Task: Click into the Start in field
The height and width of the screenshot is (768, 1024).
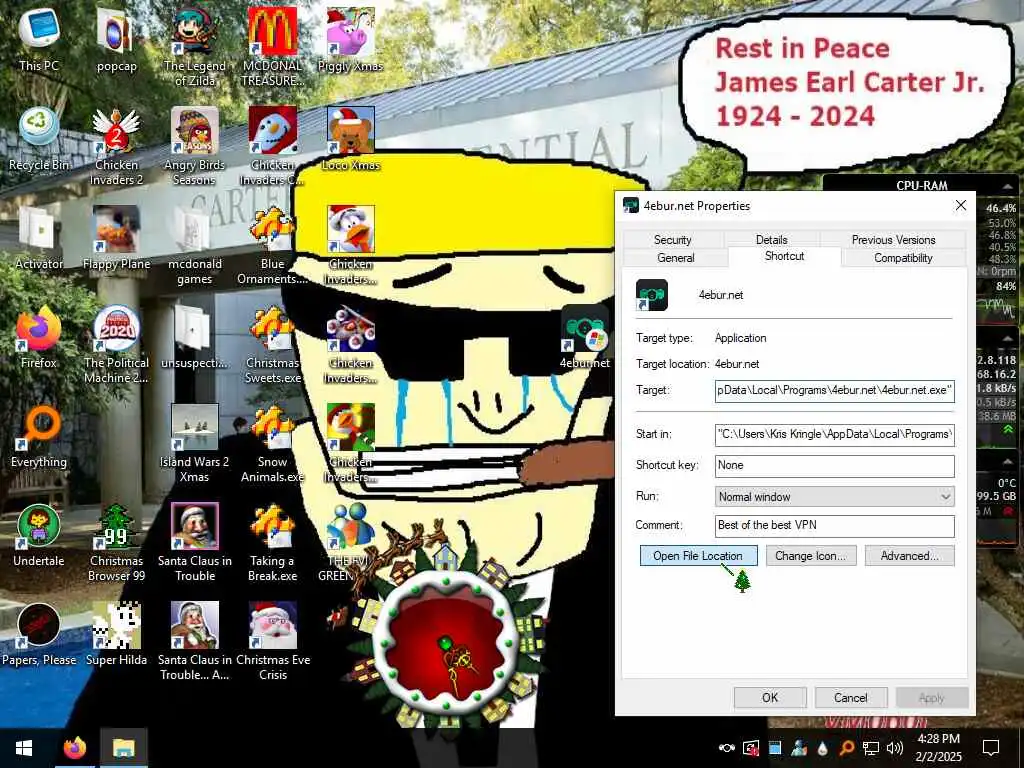Action: pyautogui.click(x=834, y=434)
